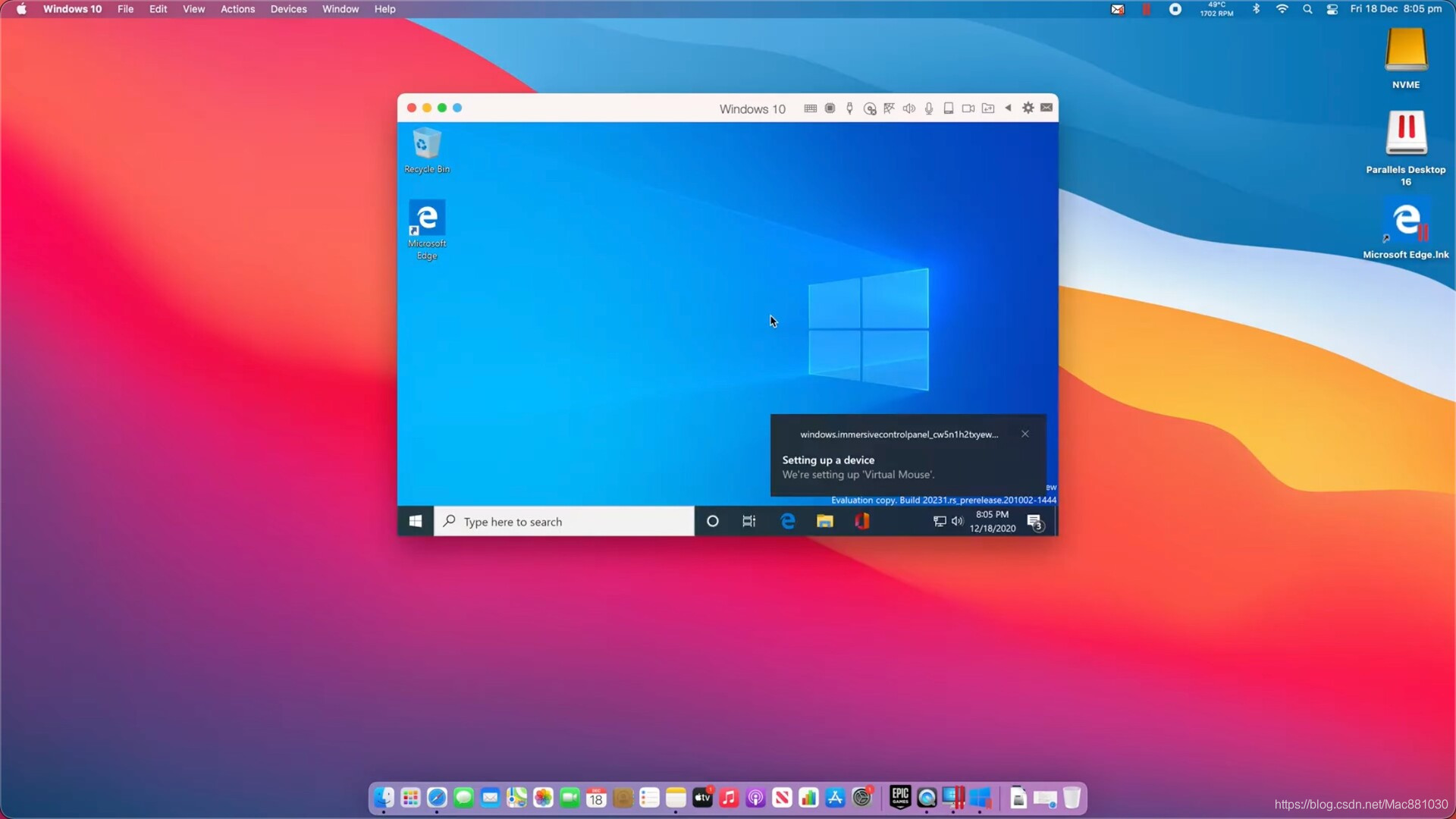Open the shared folders icon in title bar
The width and height of the screenshot is (1456, 819).
pyautogui.click(x=988, y=108)
